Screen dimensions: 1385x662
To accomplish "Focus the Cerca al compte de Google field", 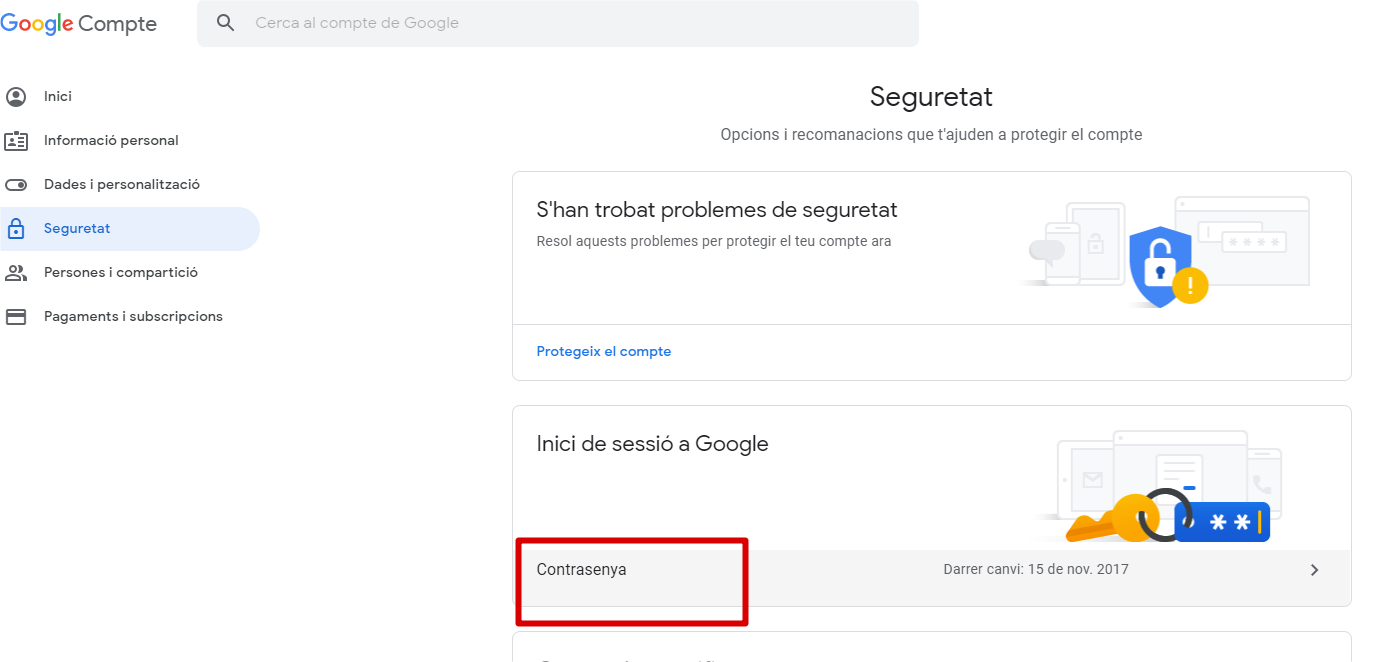I will (x=580, y=23).
